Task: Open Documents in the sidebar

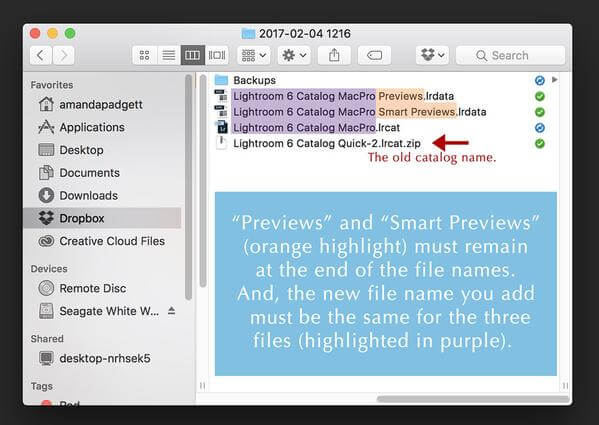Action: coord(102,173)
